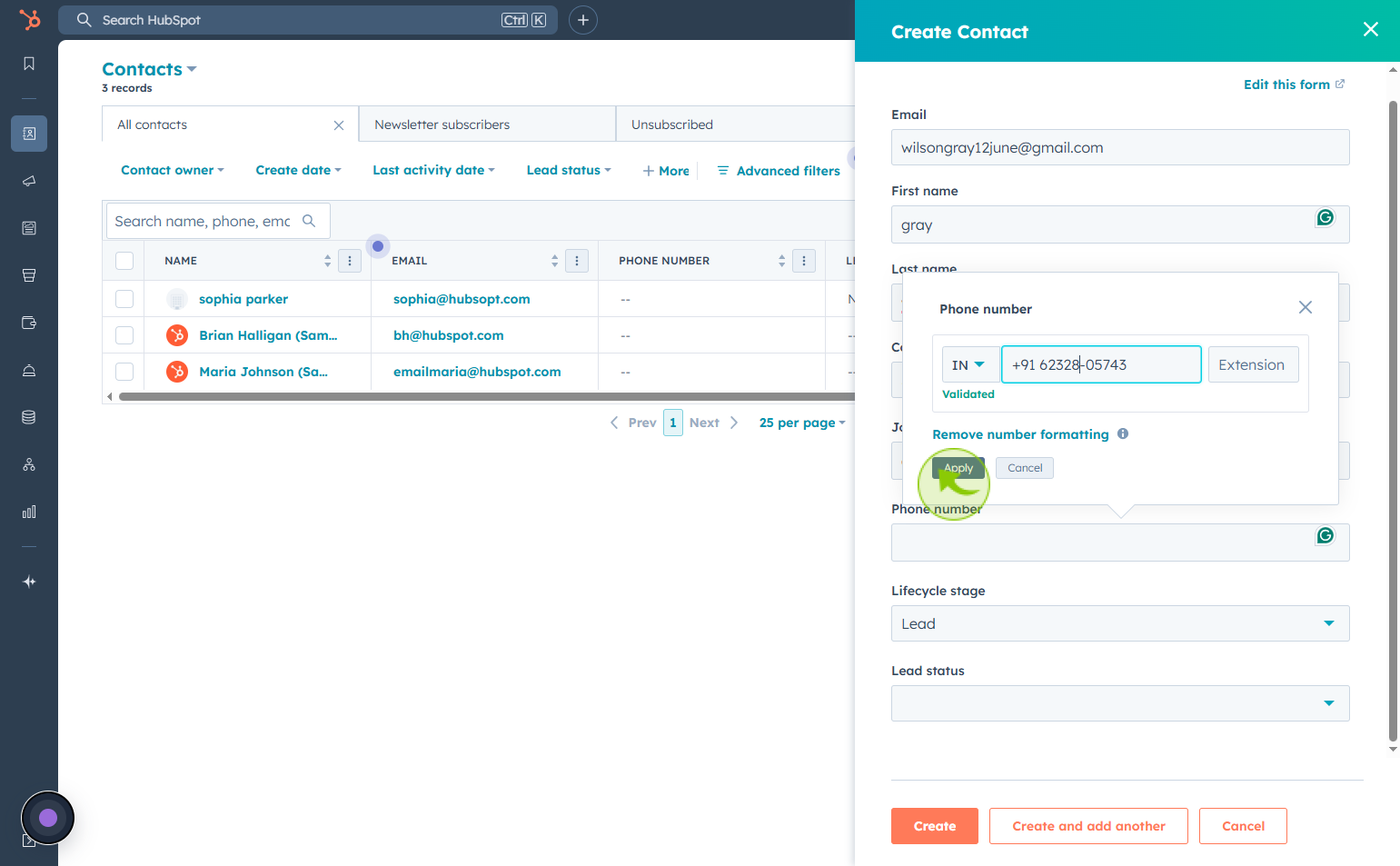
Task: Click the Apply button in phone popover
Action: (958, 468)
